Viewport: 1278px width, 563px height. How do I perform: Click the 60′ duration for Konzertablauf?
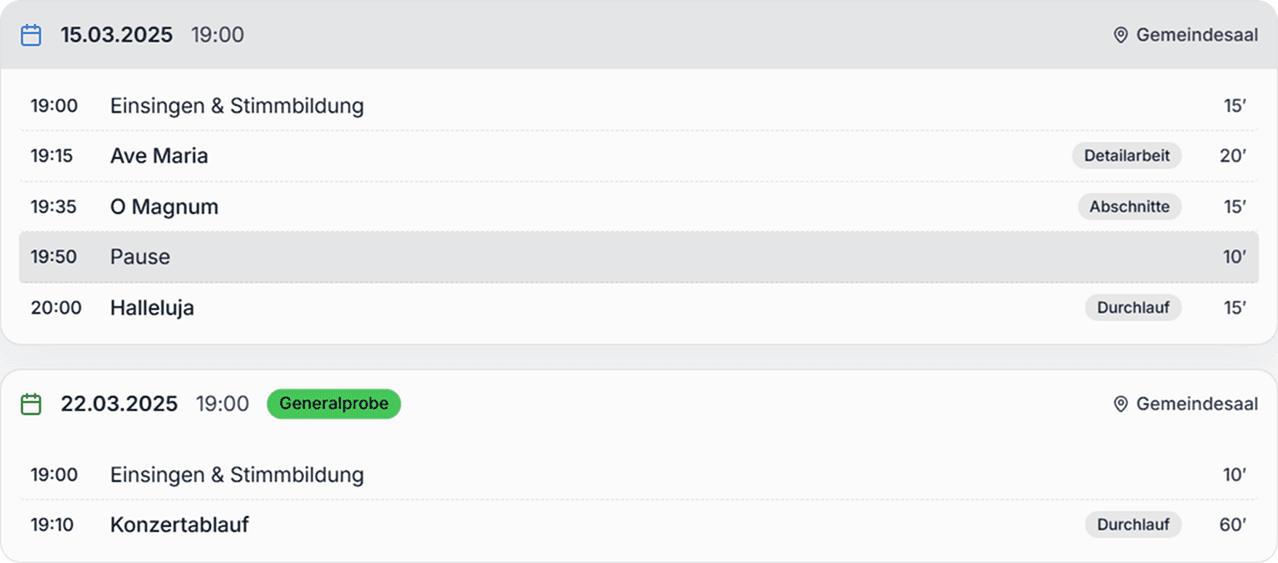click(1233, 524)
